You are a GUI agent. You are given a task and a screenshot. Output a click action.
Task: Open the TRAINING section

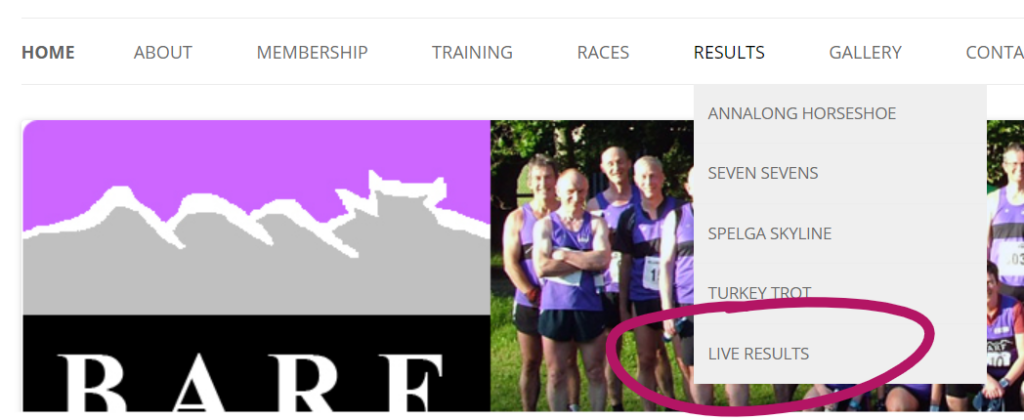pyautogui.click(x=472, y=52)
